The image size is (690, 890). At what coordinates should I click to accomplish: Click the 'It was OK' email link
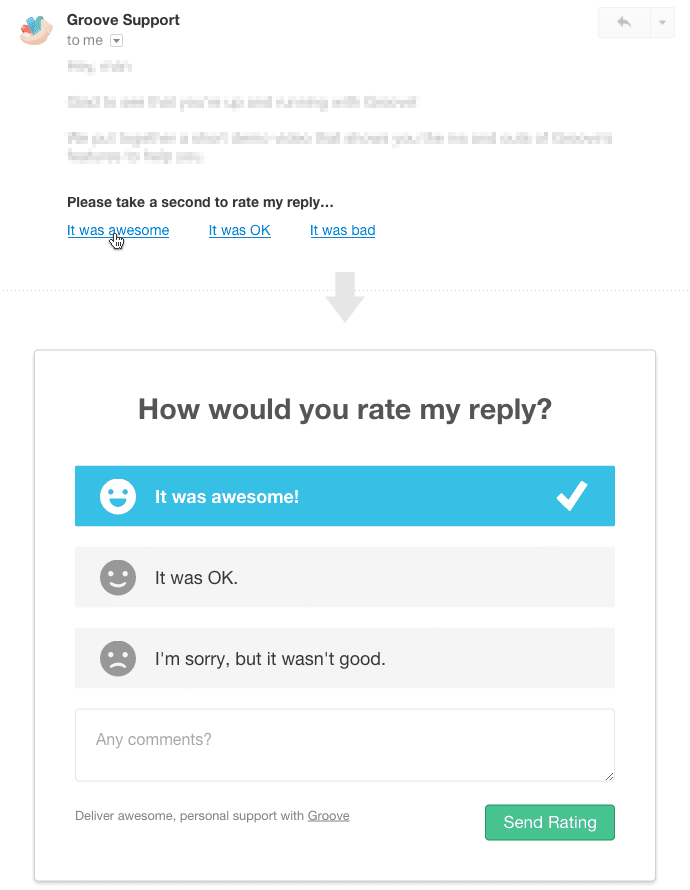tap(240, 230)
